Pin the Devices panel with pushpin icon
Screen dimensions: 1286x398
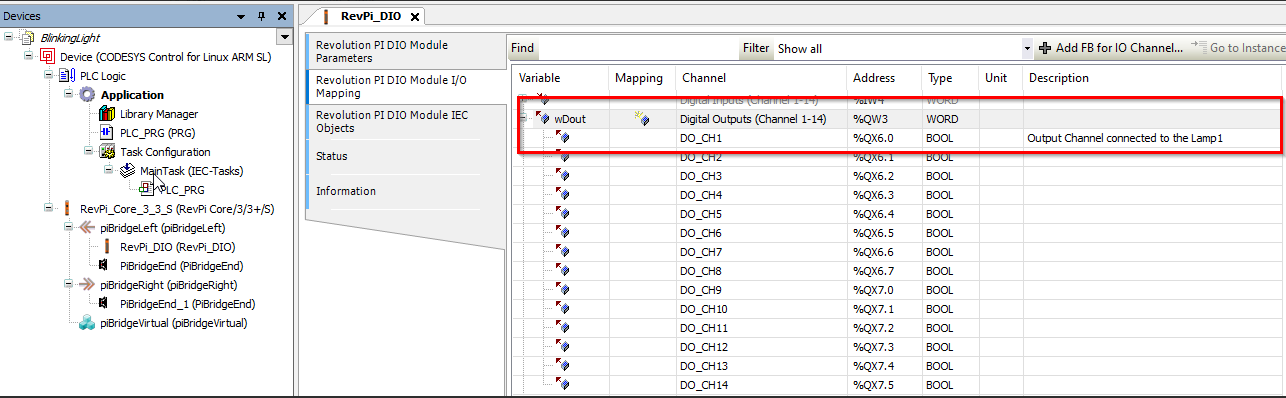(261, 16)
